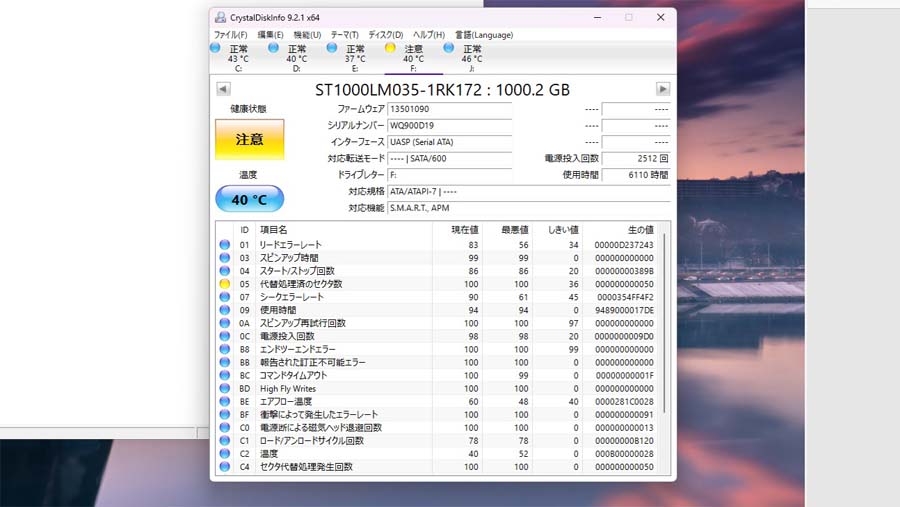Click power-on hours value 6110 時間
The image size is (900, 507).
click(636, 175)
